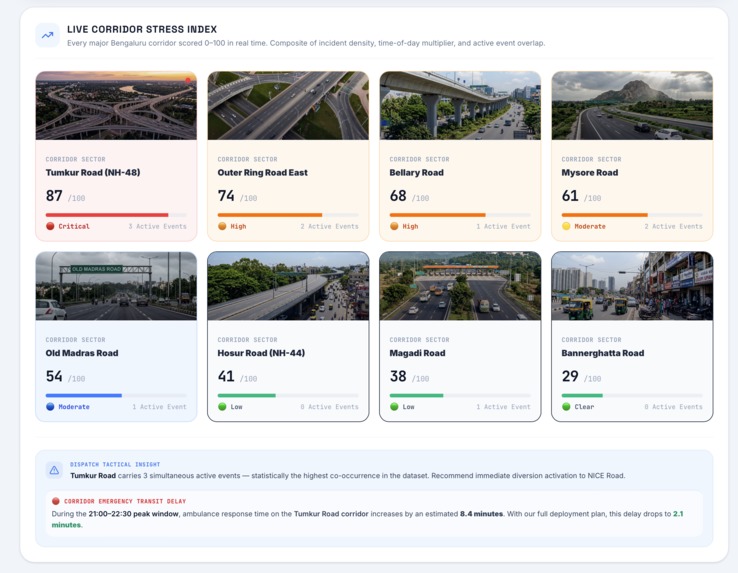738x573 pixels.
Task: Click the Live Corridor Stress Index heading
Action: 142,29
